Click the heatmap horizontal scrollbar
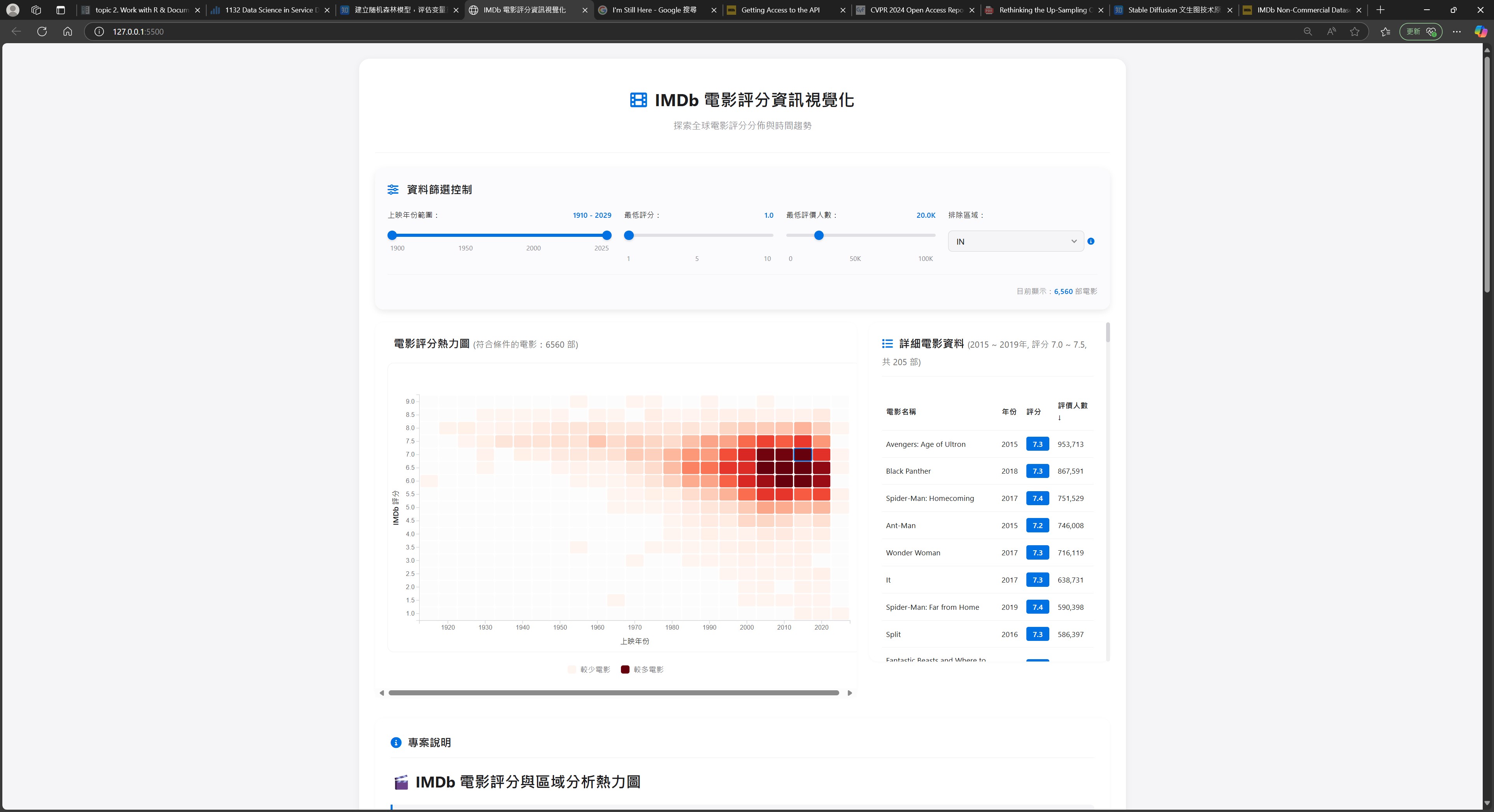 tap(614, 693)
